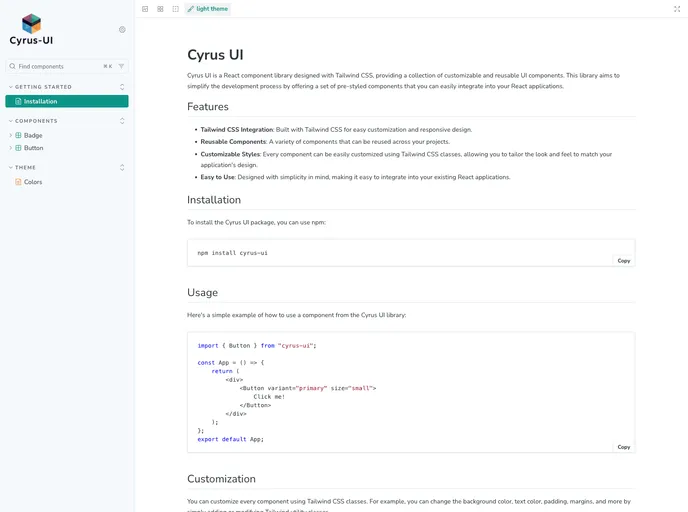Click the Customization section heading
This screenshot has width=688, height=512.
[221, 479]
